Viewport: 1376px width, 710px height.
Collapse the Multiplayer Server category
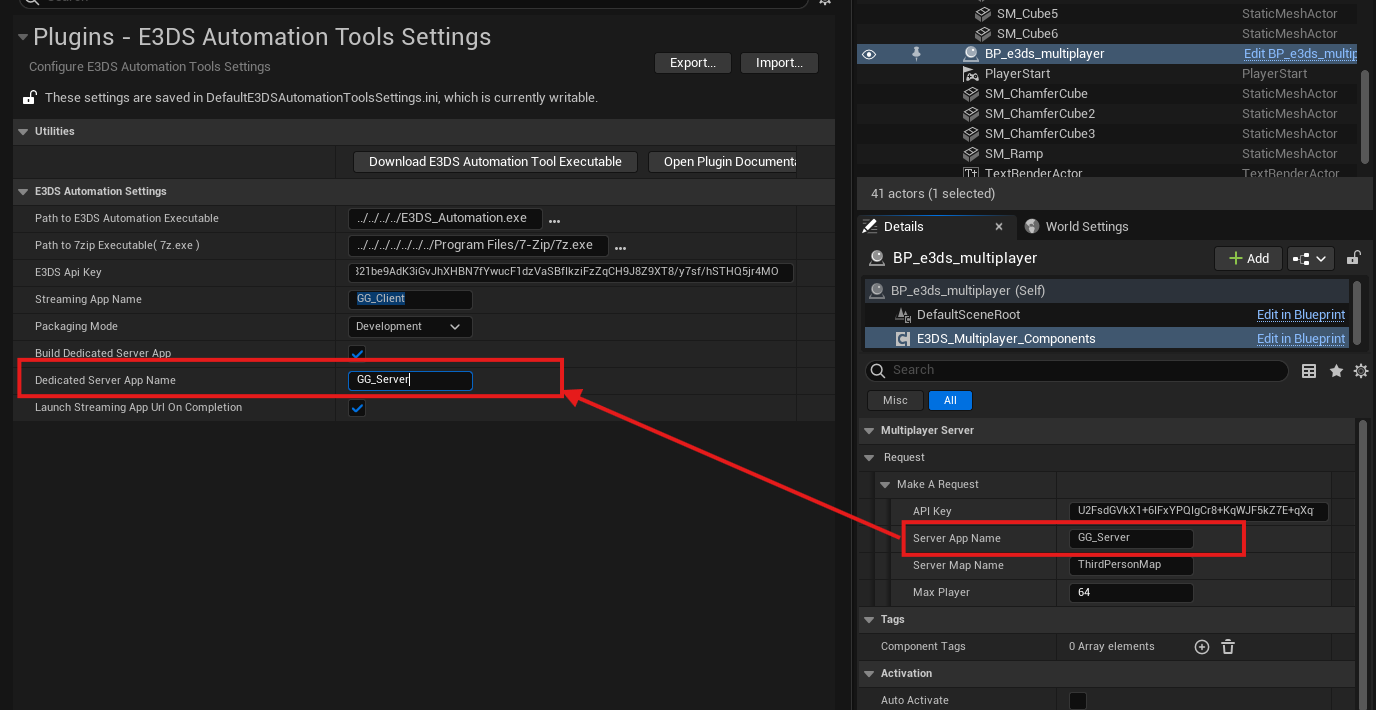pyautogui.click(x=867, y=430)
